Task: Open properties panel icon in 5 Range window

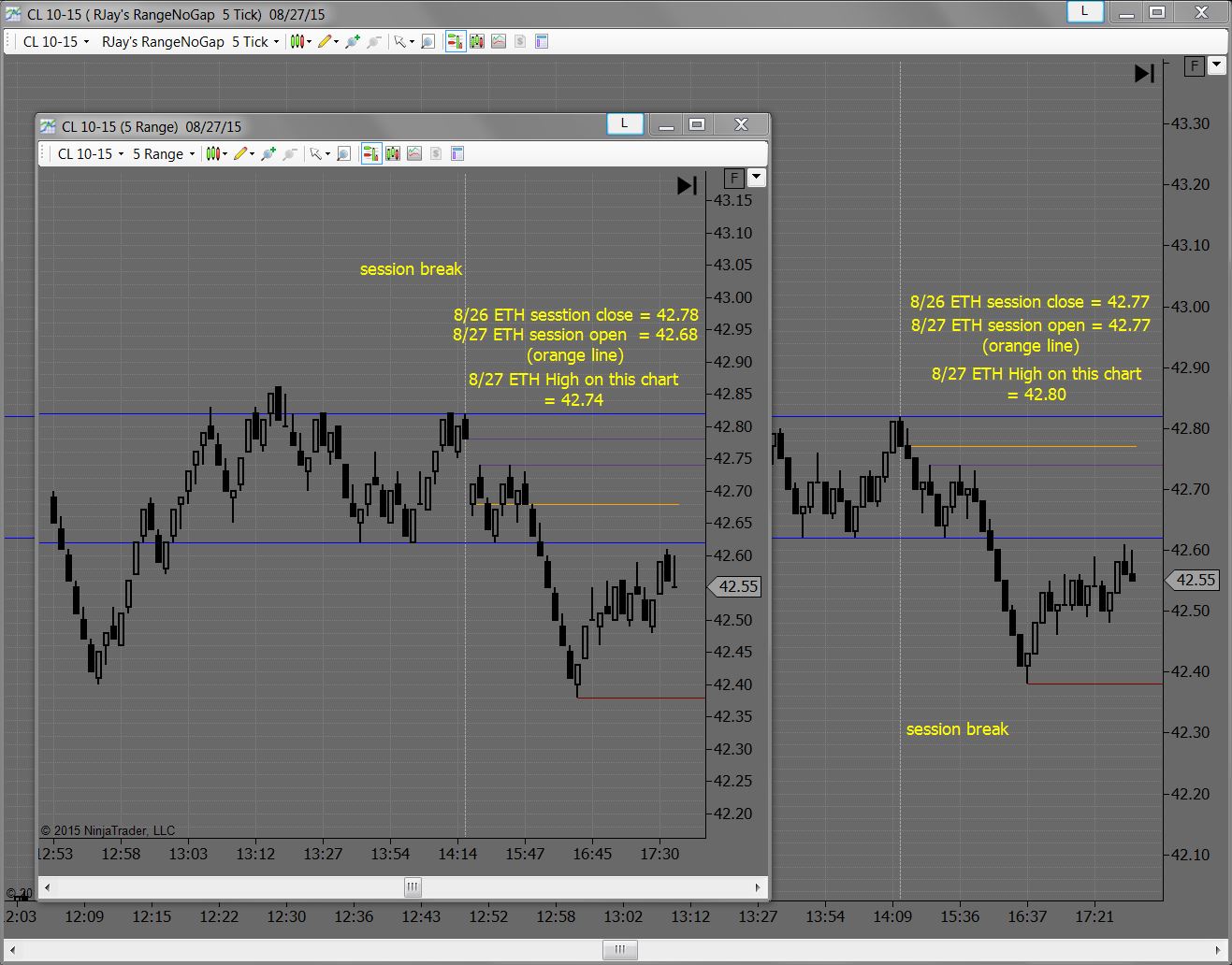Action: tap(457, 153)
